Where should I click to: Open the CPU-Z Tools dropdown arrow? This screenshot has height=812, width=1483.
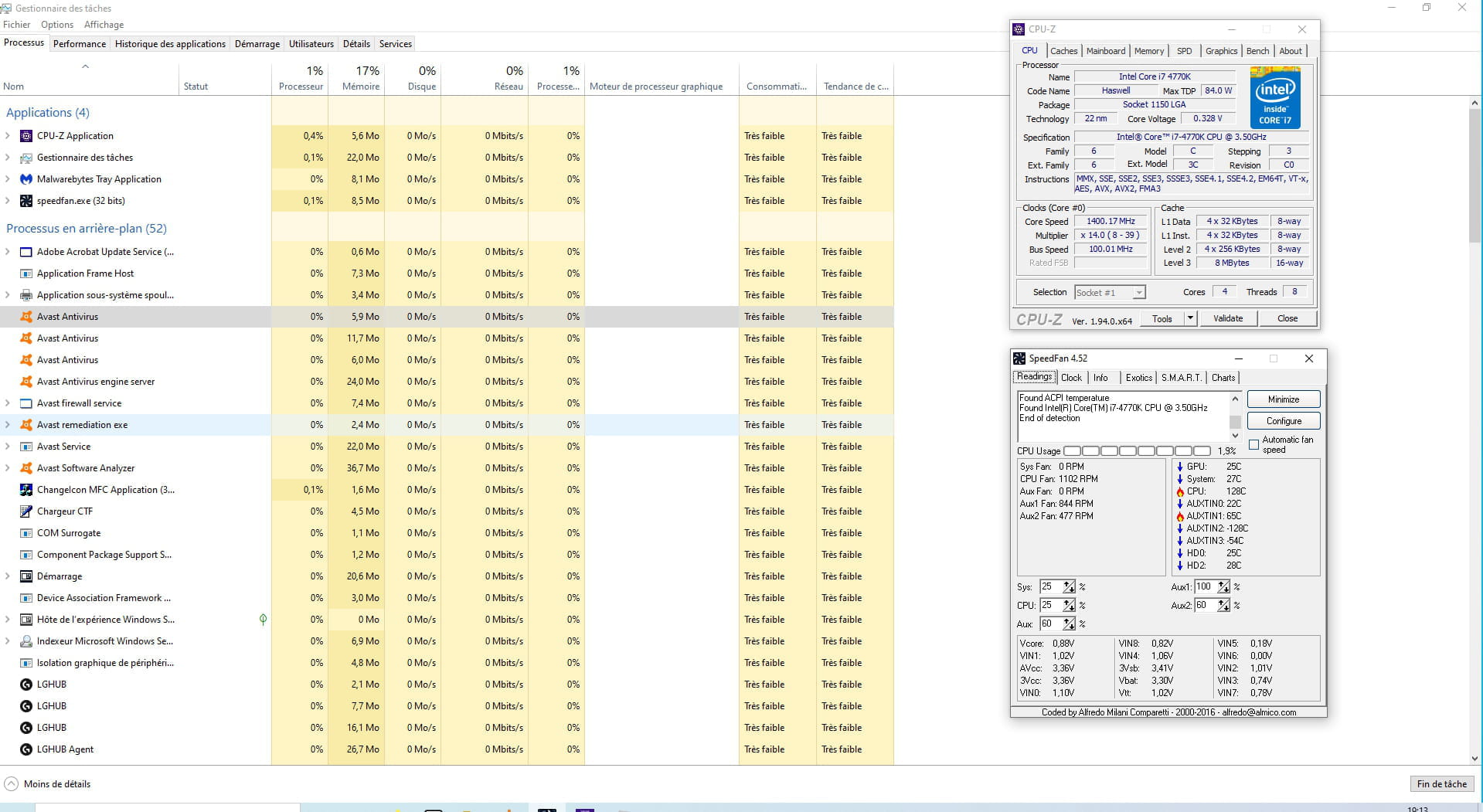tap(1190, 318)
